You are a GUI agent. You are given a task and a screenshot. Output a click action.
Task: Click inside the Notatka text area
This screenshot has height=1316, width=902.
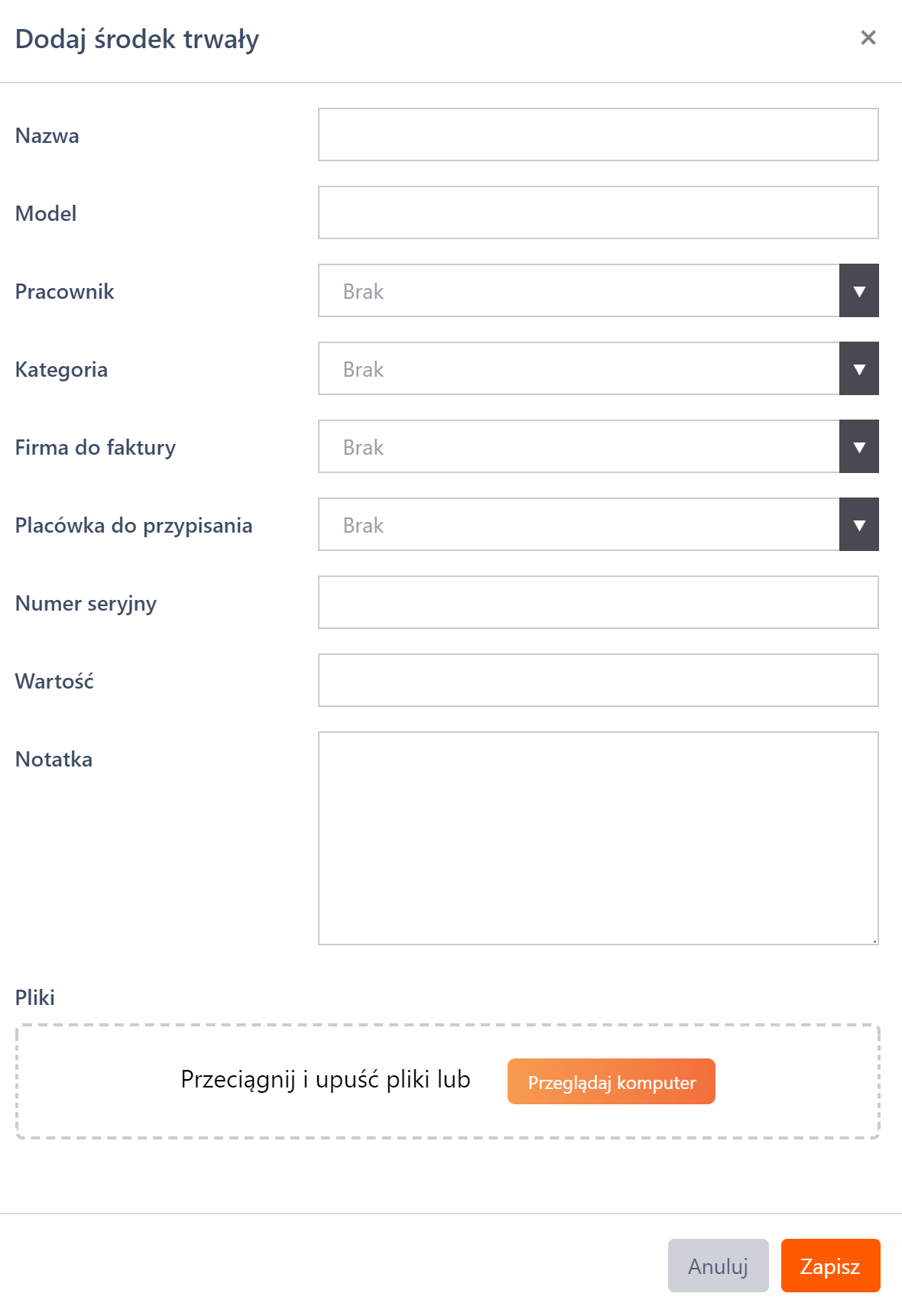coord(598,838)
